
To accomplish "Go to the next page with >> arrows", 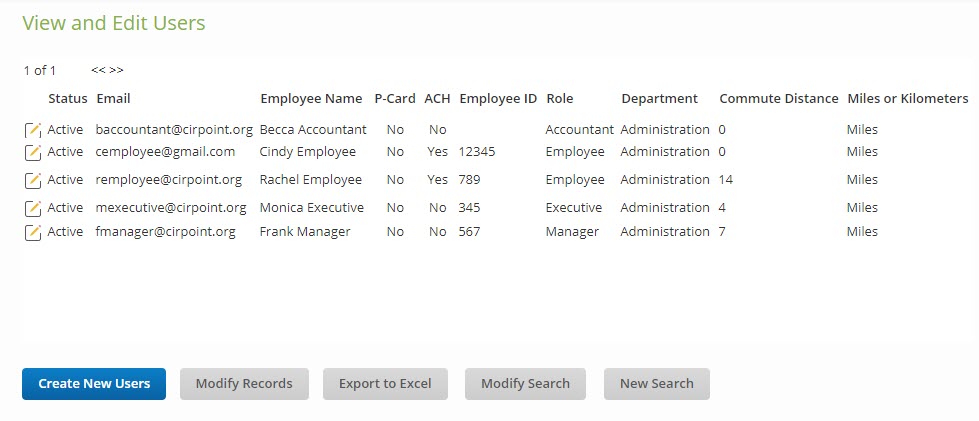I will (x=117, y=70).
